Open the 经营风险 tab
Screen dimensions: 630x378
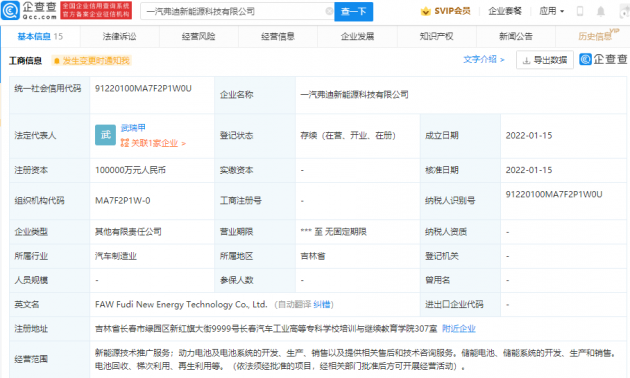[198, 37]
